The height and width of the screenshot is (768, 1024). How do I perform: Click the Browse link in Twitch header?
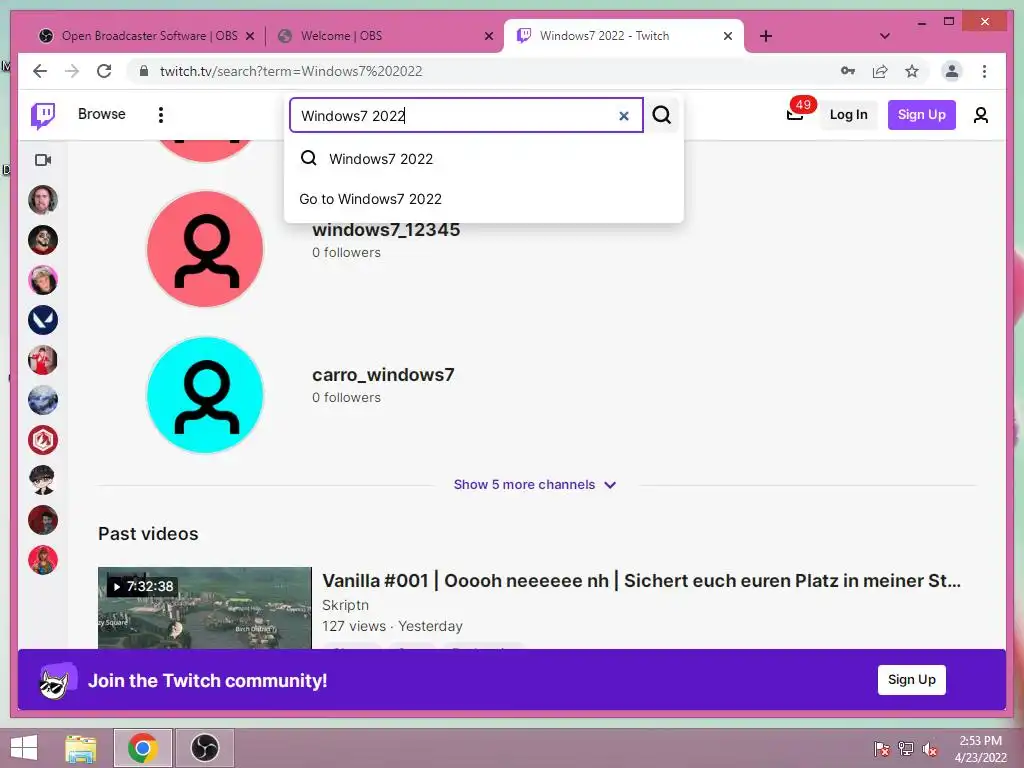[102, 114]
